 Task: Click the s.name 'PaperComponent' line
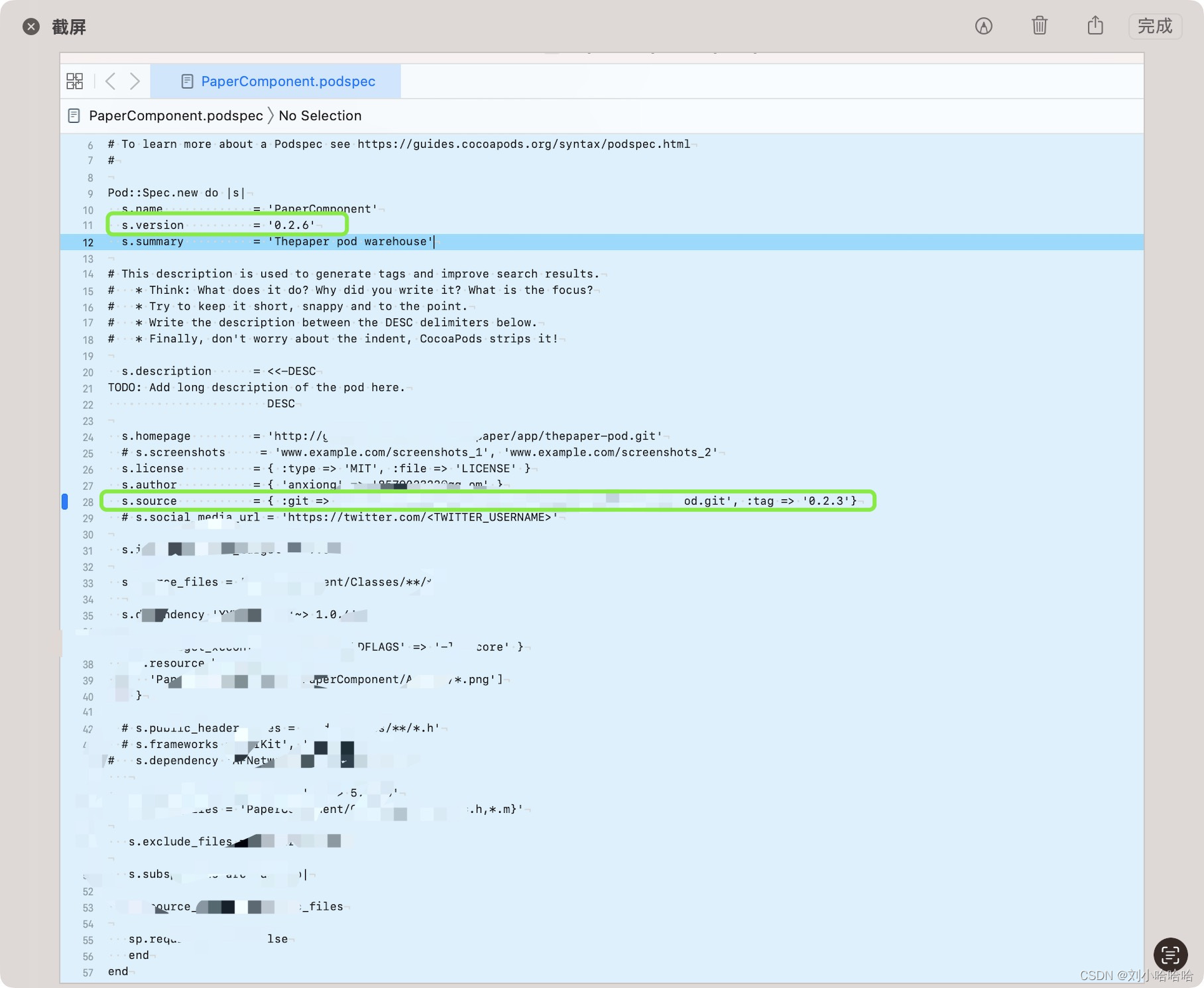249,209
